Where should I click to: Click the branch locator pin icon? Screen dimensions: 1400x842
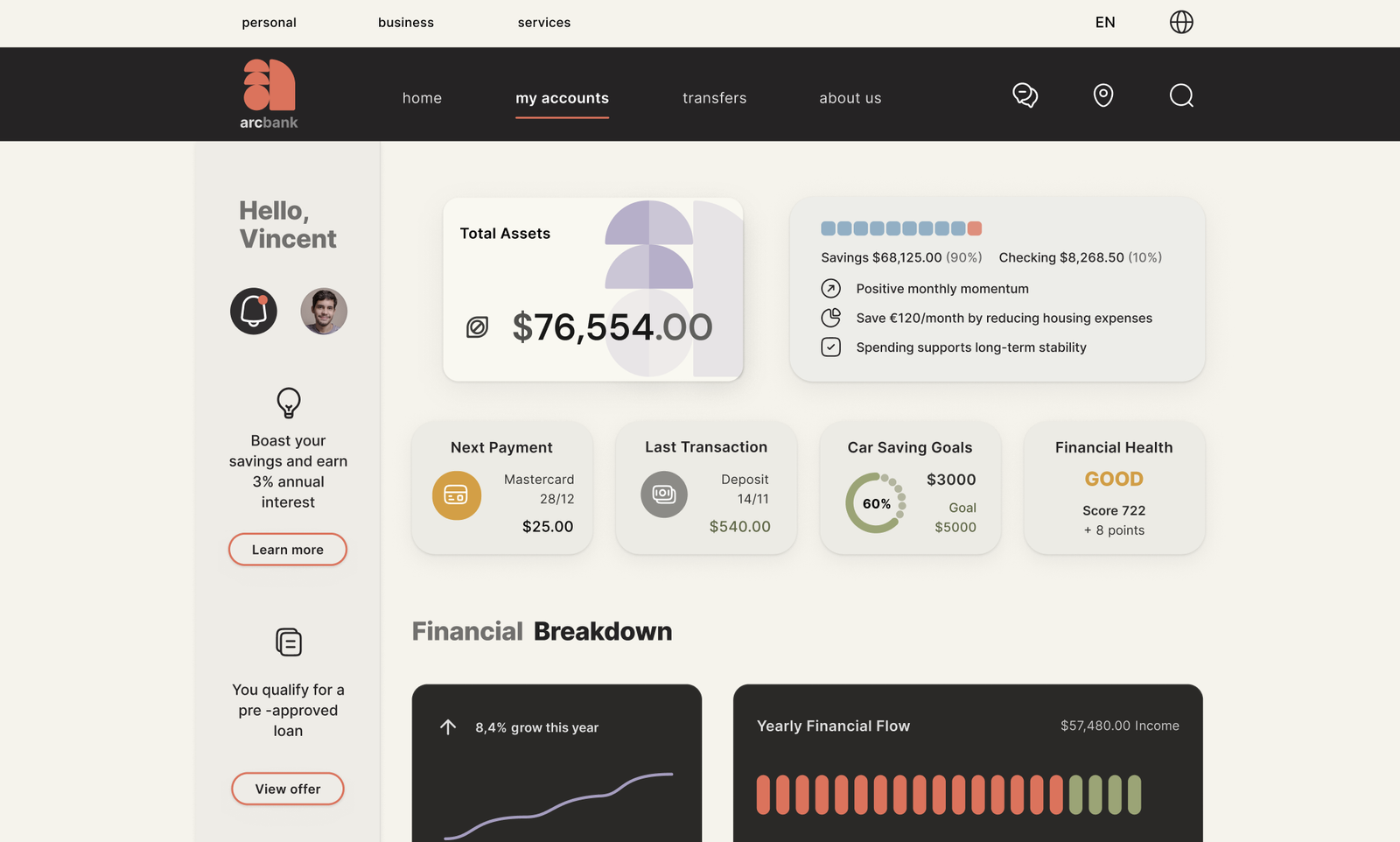click(x=1103, y=95)
